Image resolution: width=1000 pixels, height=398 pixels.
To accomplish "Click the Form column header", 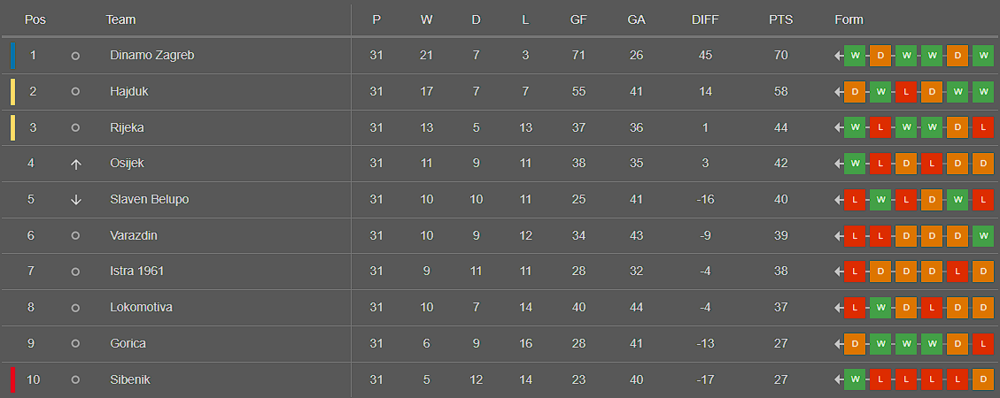I will tap(849, 20).
